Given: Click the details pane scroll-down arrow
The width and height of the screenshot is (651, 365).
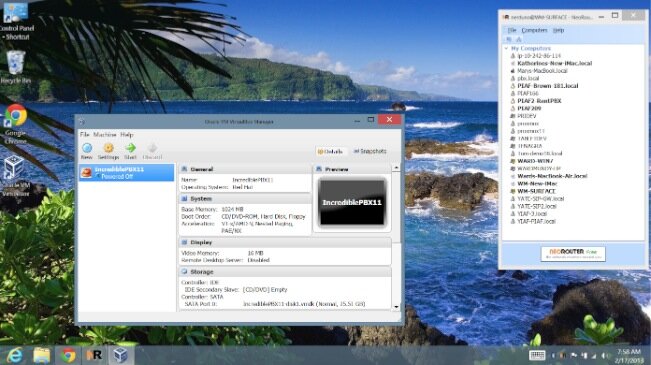Looking at the screenshot, I should (x=396, y=307).
